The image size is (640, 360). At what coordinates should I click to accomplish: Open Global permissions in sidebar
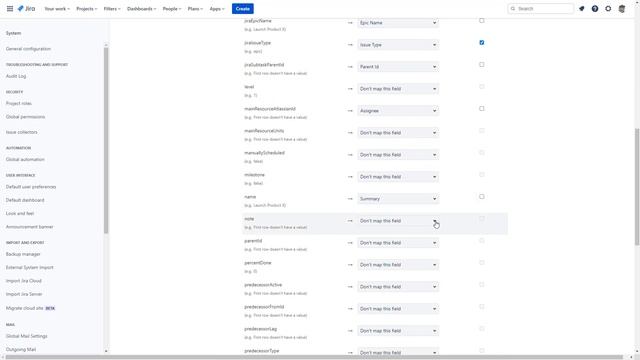click(25, 117)
